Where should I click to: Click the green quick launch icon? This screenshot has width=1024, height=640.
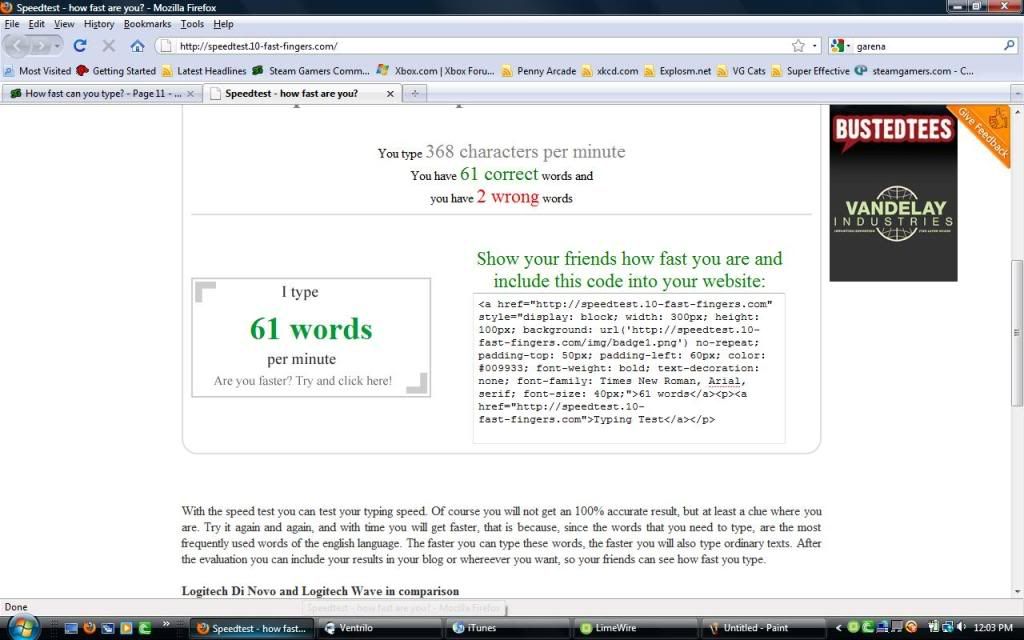click(x=144, y=628)
